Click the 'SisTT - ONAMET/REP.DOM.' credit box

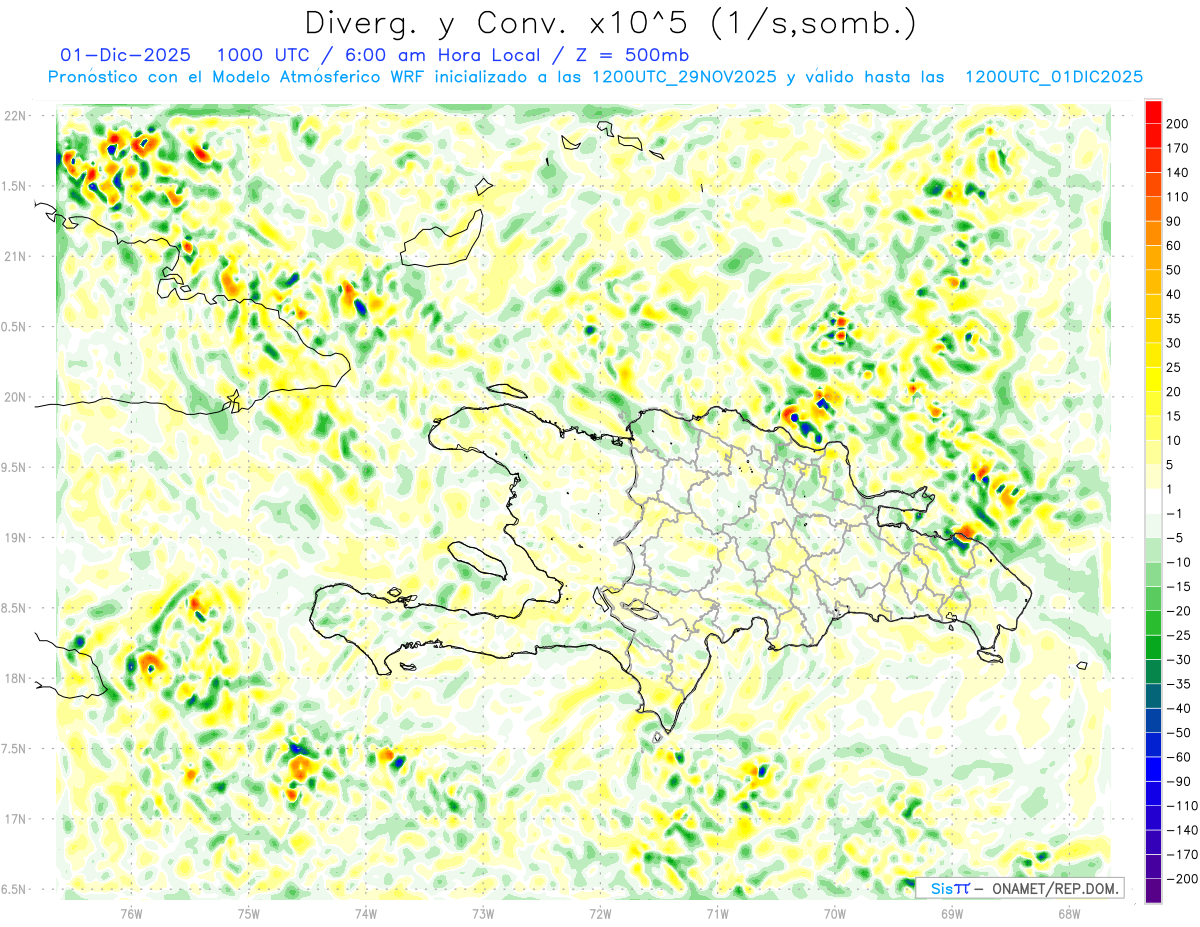click(x=1019, y=888)
